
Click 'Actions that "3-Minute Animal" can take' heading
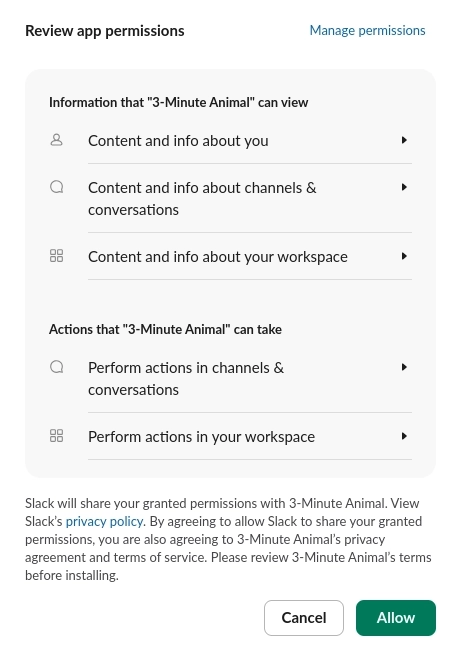165,329
